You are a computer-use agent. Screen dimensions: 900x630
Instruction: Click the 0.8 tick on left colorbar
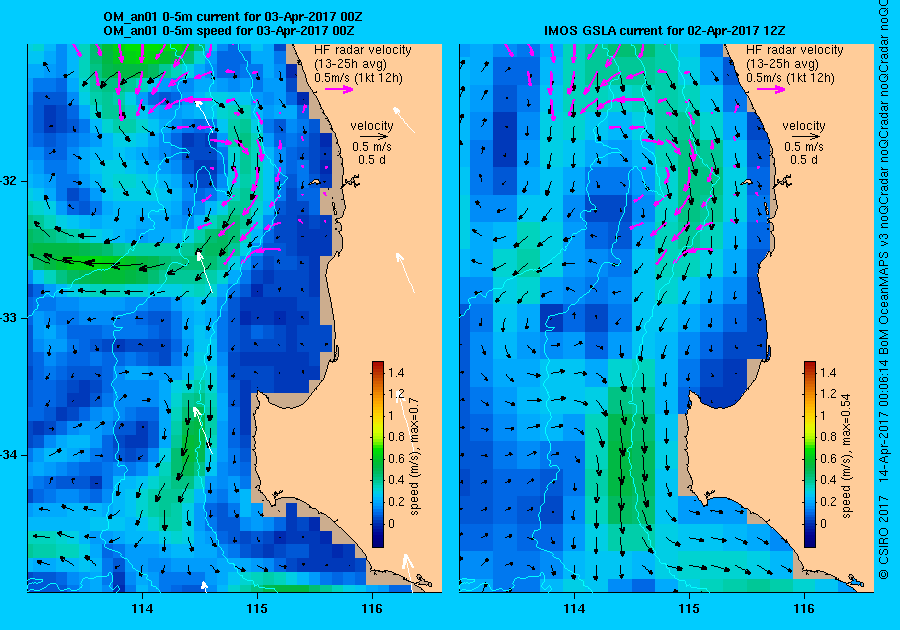396,437
